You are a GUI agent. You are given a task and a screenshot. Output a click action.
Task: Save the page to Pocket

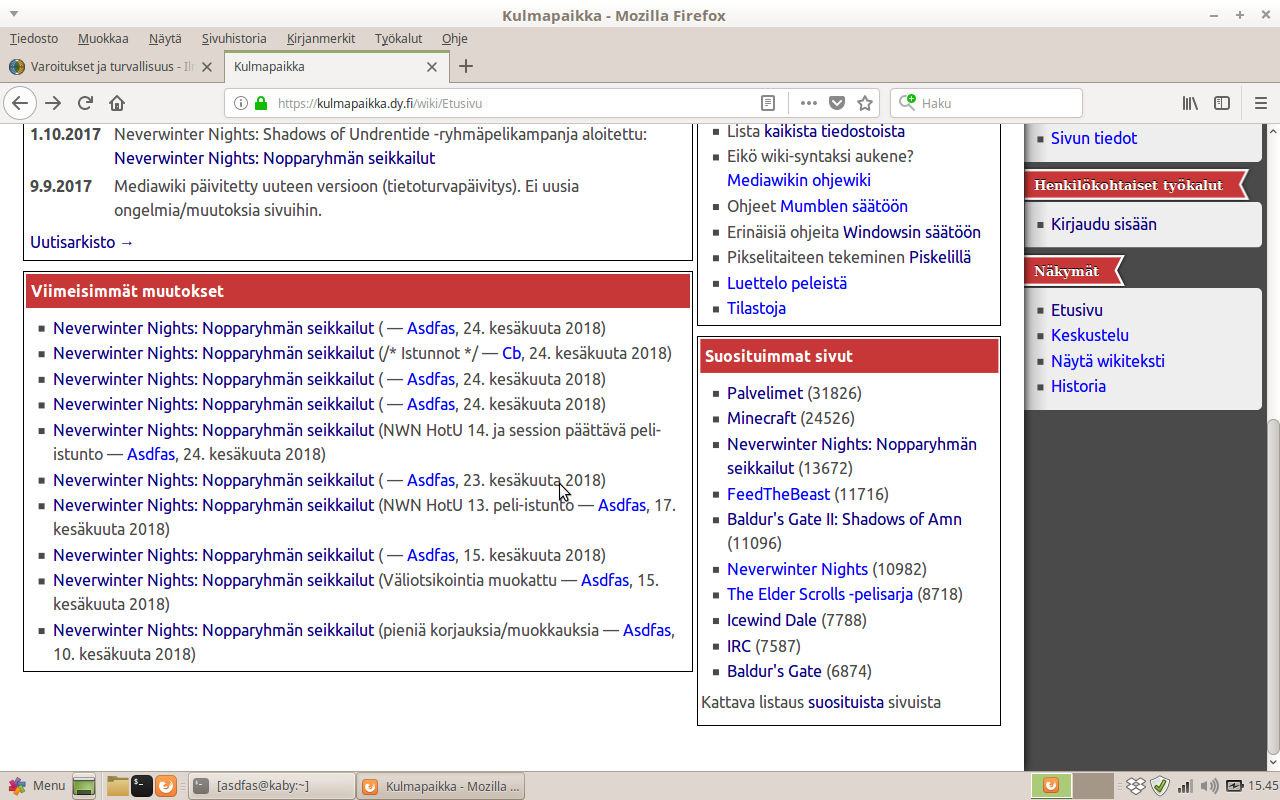(837, 103)
